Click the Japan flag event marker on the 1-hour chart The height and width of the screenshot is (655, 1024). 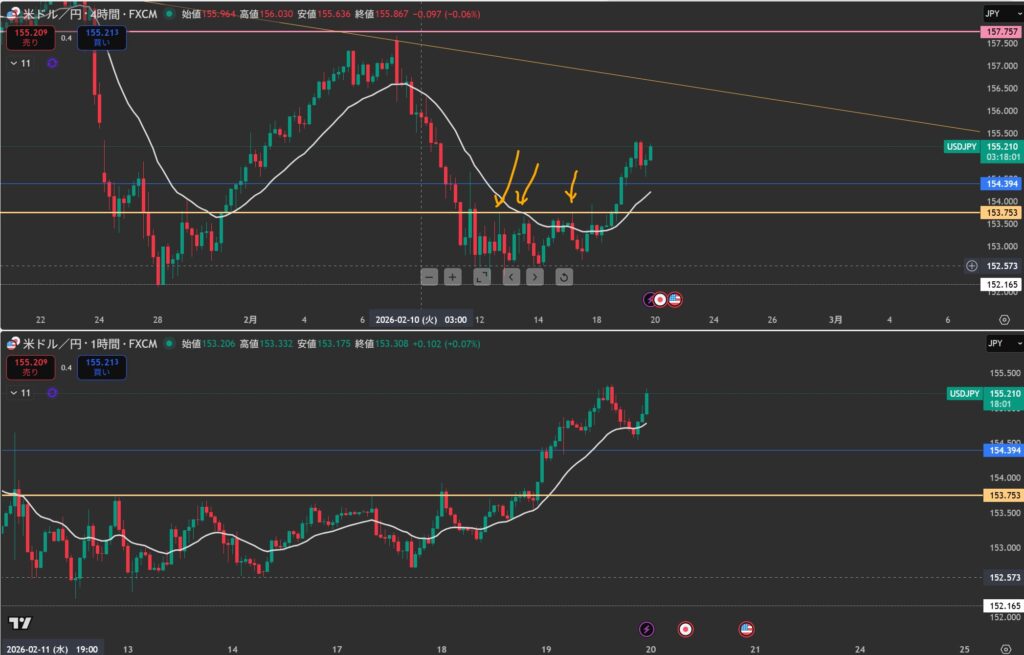(x=686, y=629)
